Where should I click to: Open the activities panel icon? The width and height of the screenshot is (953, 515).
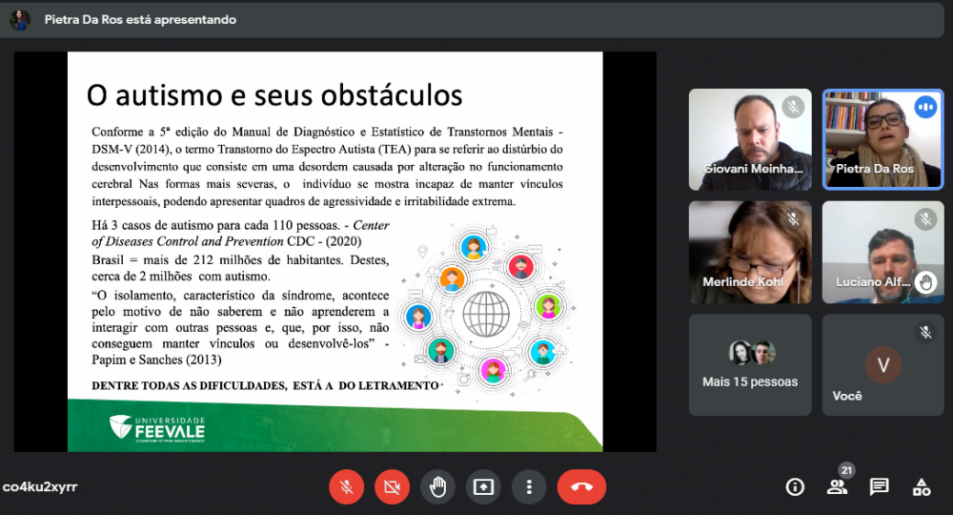click(921, 487)
